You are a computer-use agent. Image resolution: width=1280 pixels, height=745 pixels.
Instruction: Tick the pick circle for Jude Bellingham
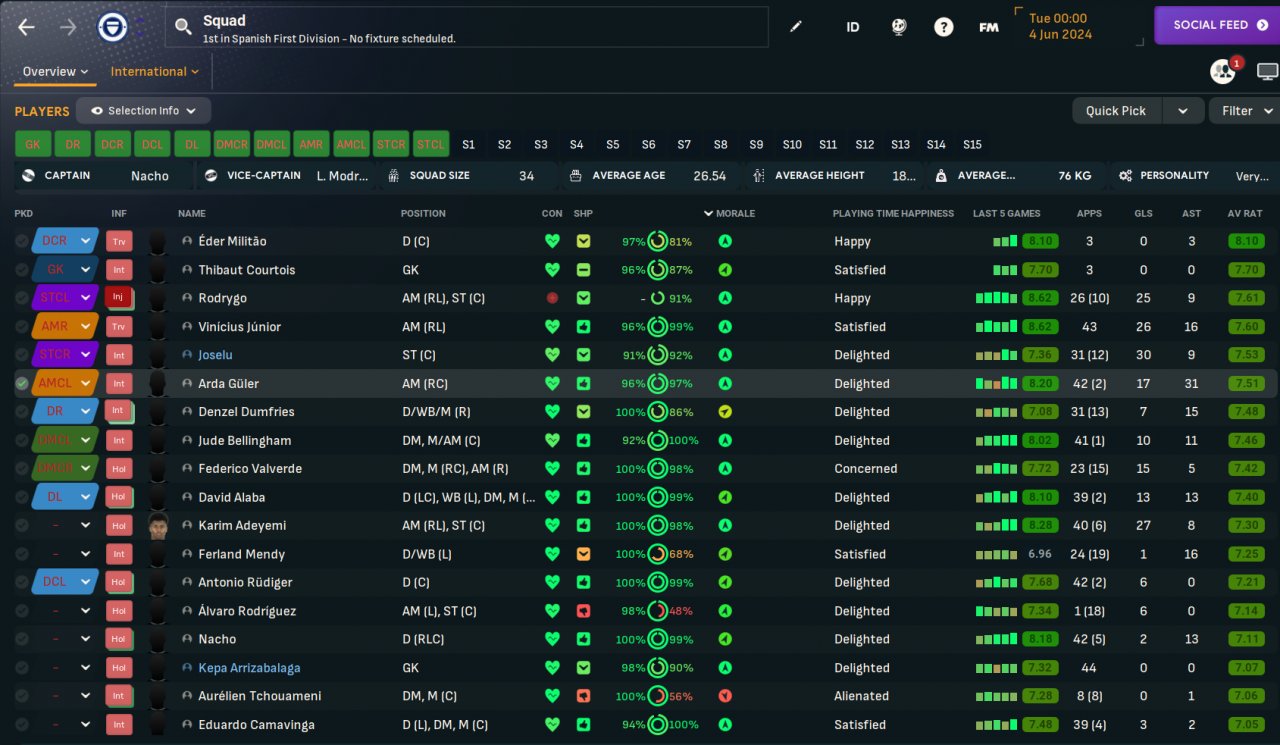(x=22, y=440)
